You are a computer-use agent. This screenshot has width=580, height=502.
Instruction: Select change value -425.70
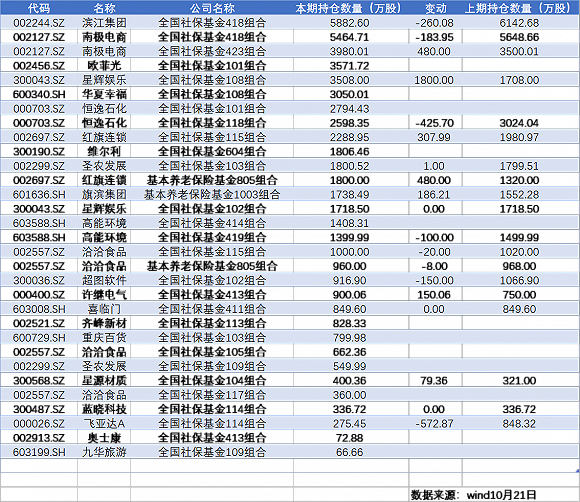[434, 123]
